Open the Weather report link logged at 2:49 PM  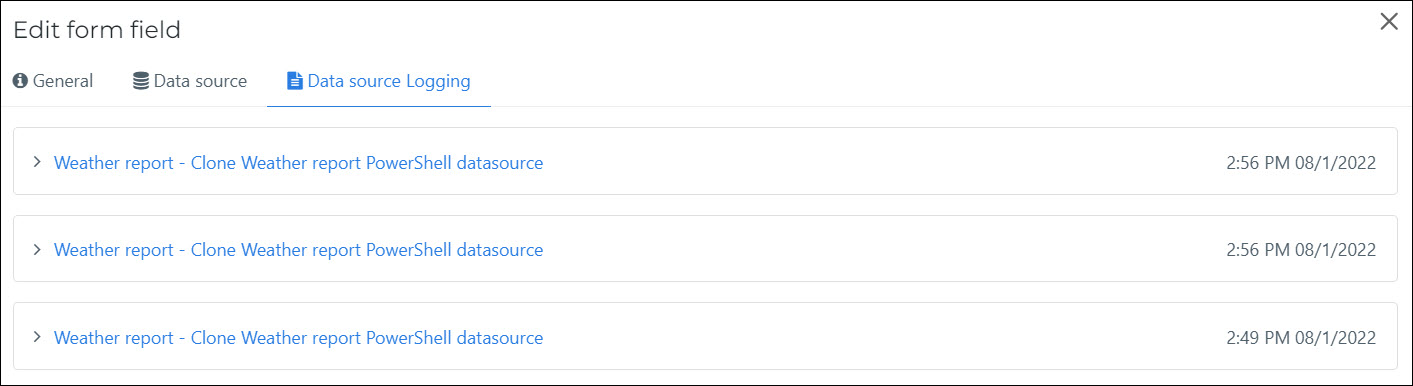pos(298,338)
